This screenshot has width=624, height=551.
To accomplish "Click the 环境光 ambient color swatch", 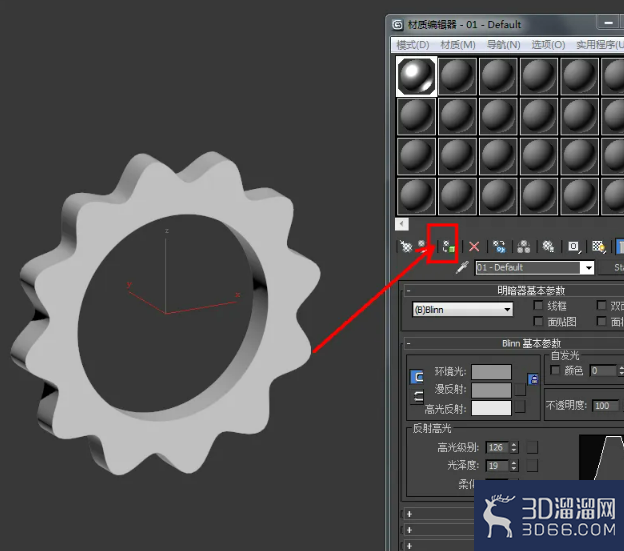I will [x=491, y=372].
